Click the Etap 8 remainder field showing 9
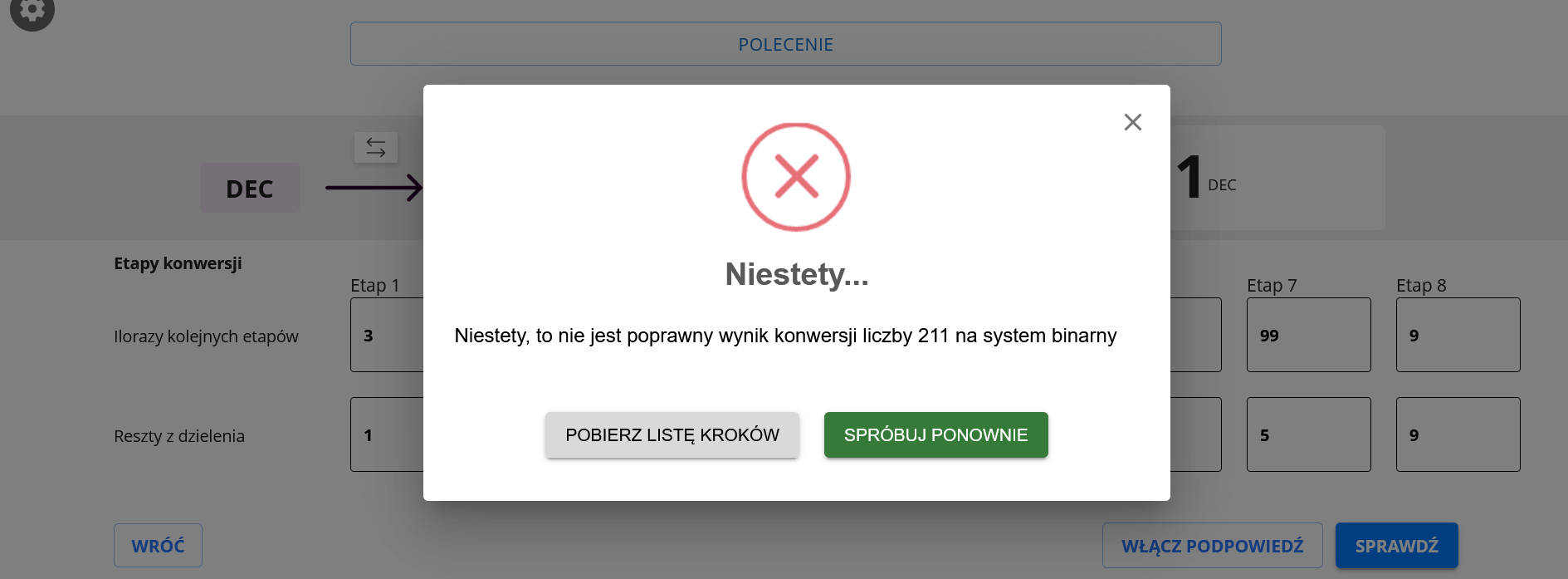This screenshot has width=1568, height=579. click(x=1458, y=434)
